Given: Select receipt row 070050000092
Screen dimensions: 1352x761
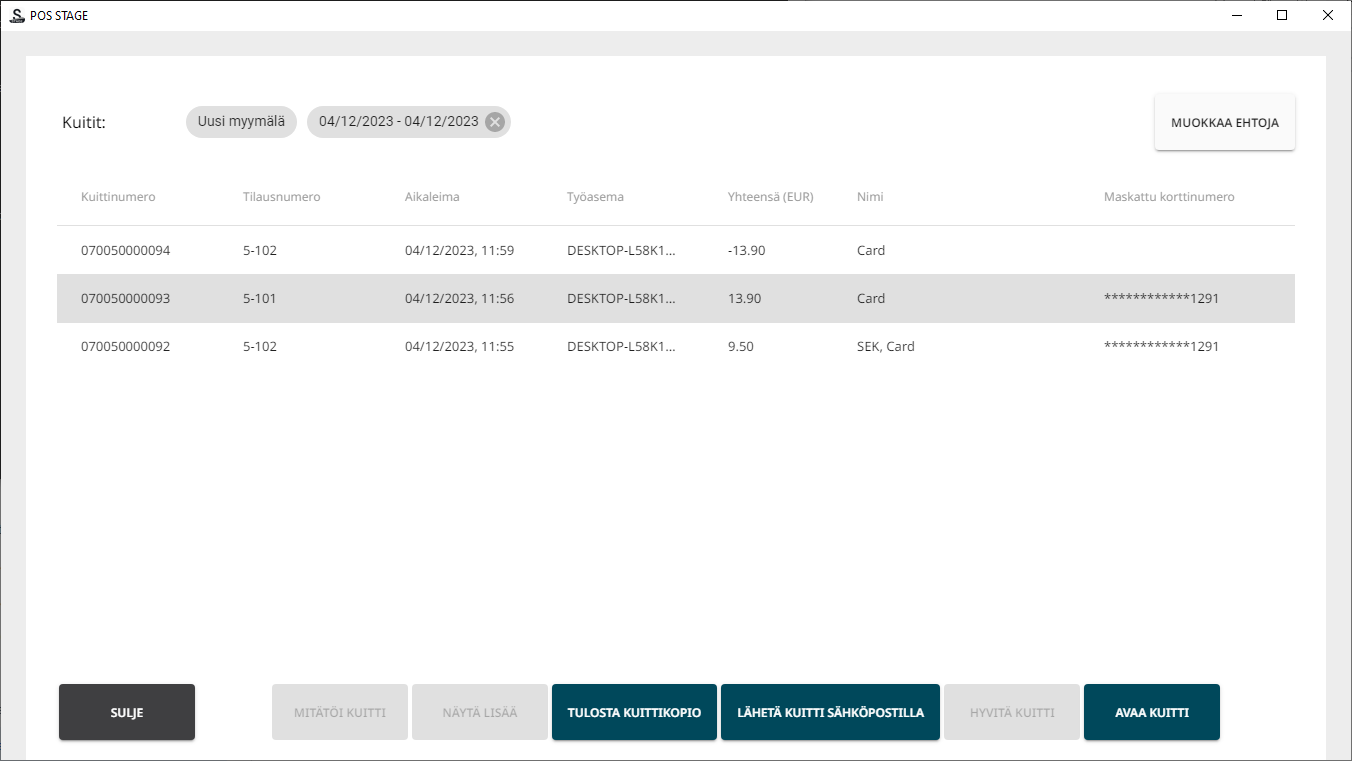Looking at the screenshot, I should point(126,347).
